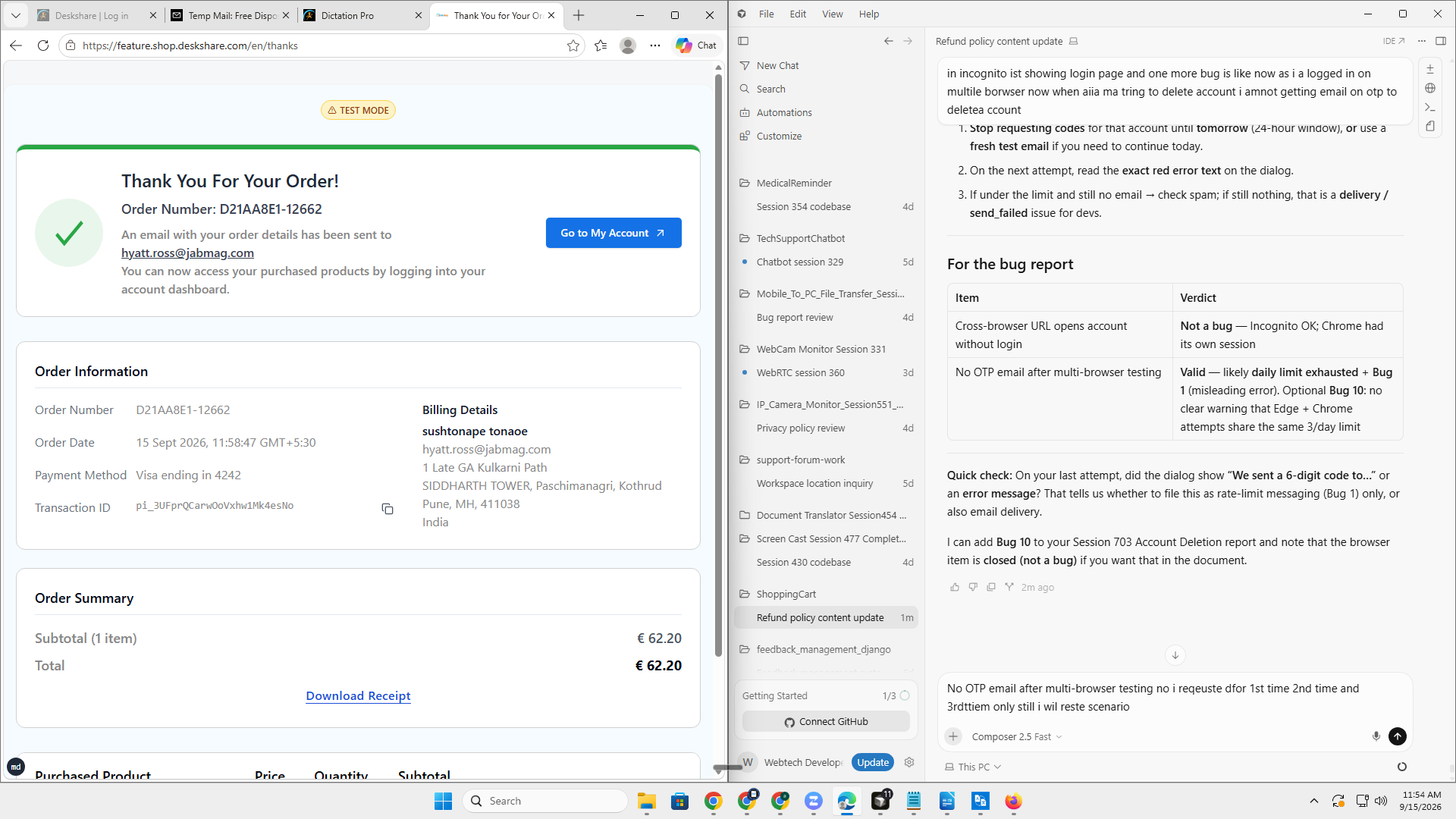Open the Help menu in Cursor
The height and width of the screenshot is (819, 1456).
click(x=869, y=14)
